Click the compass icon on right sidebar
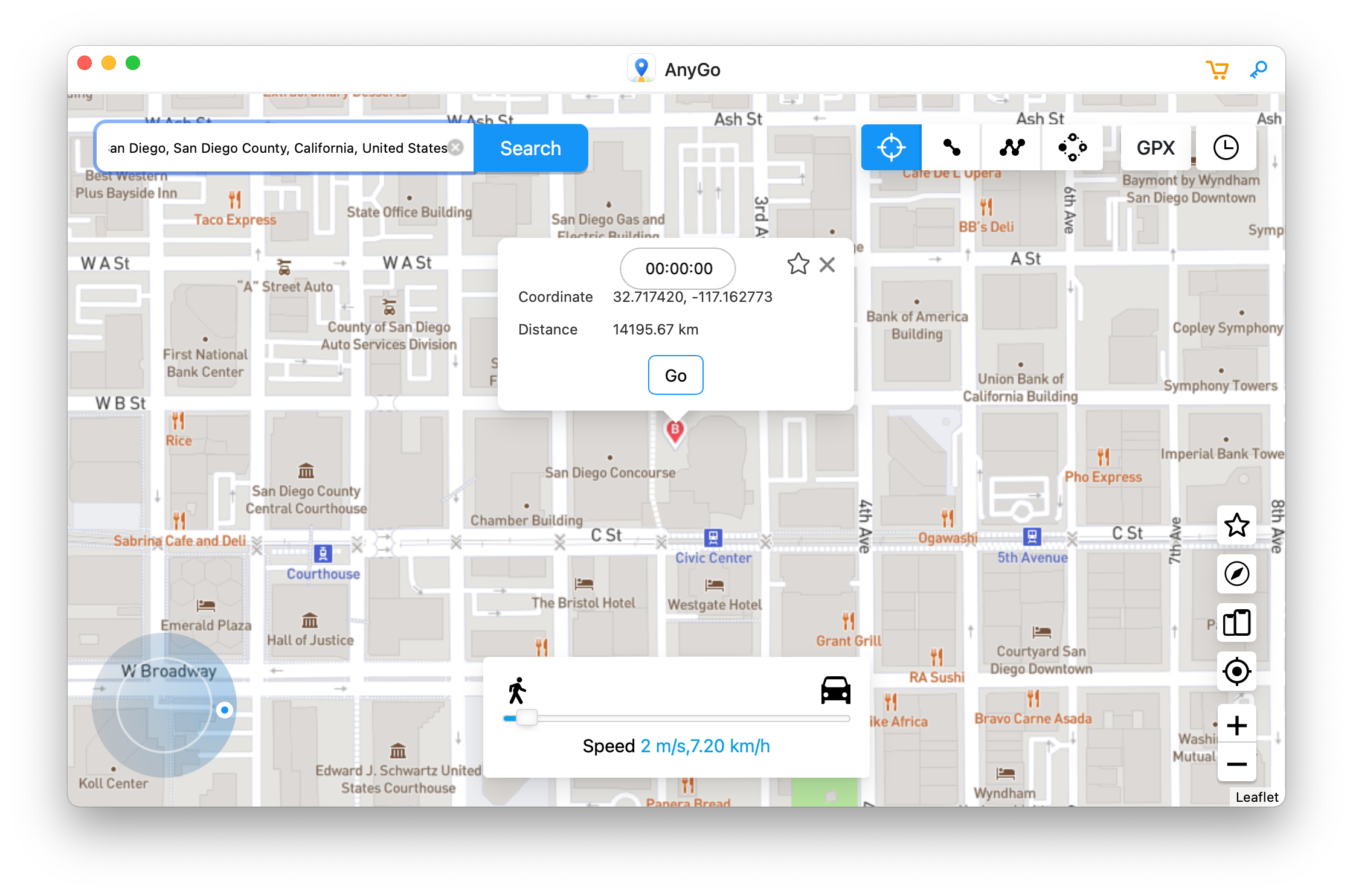Screen dimensions: 1353x896 click(1236, 574)
